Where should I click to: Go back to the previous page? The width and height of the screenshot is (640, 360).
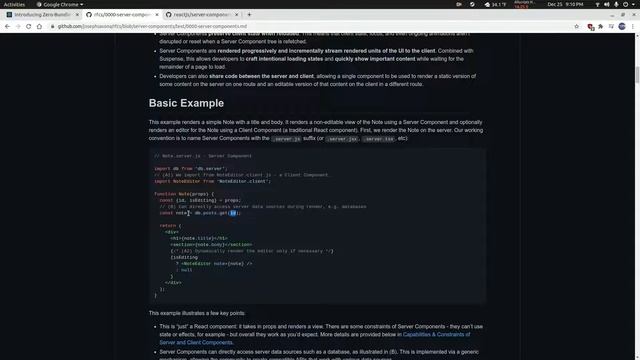[x=7, y=27]
